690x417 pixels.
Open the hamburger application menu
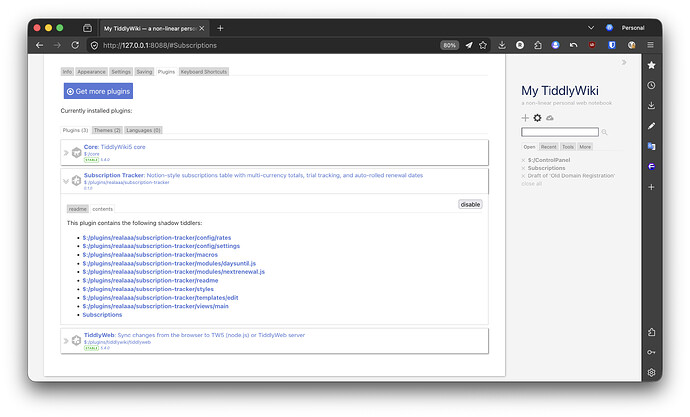point(650,45)
